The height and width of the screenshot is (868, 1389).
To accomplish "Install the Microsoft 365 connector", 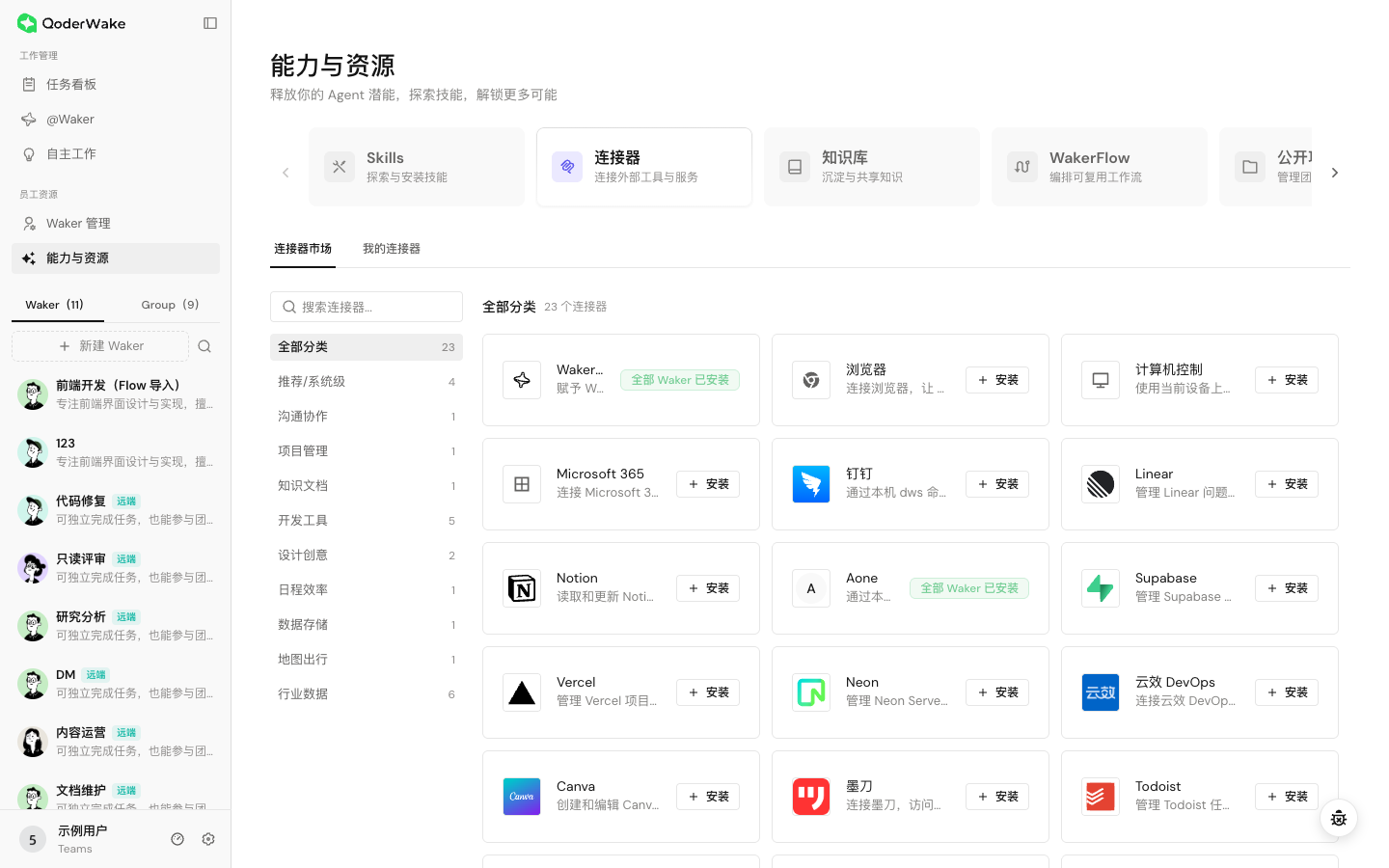I will [708, 484].
